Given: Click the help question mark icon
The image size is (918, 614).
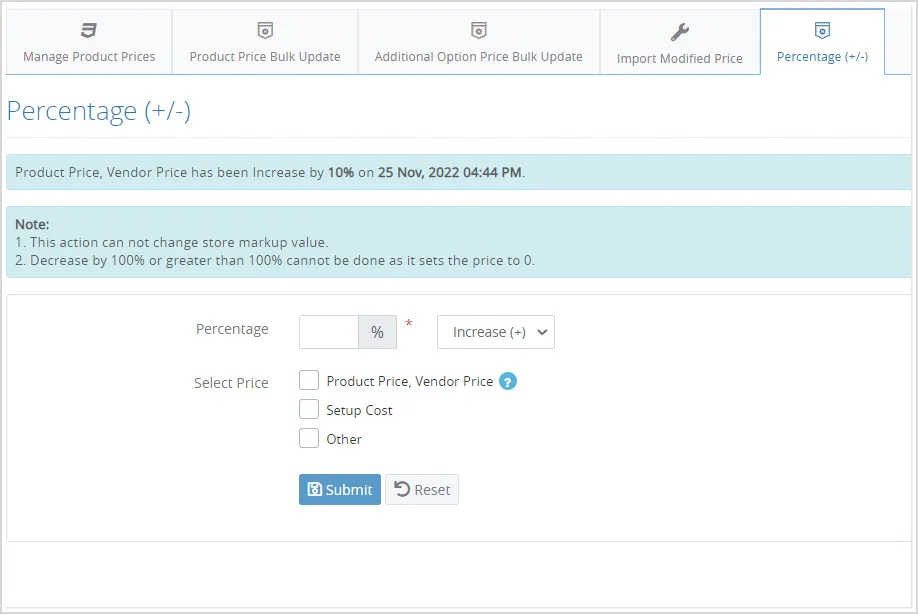Looking at the screenshot, I should pos(508,382).
